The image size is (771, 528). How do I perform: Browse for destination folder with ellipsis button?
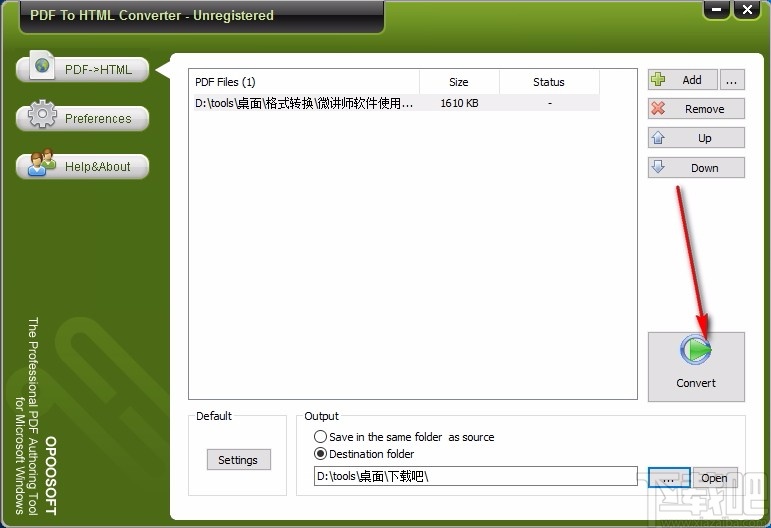669,477
